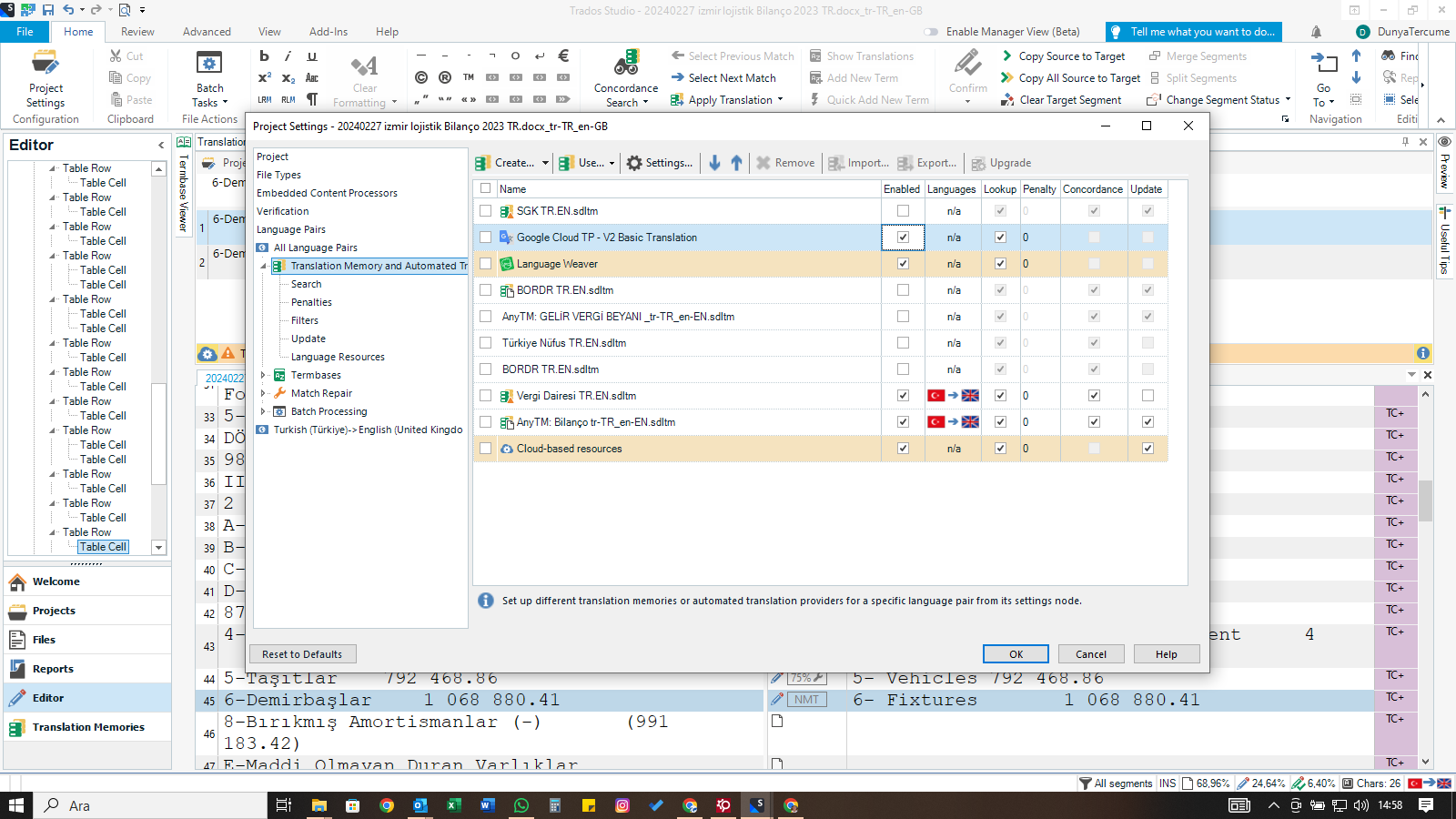1456x819 pixels.
Task: Enable BORDR TR.EN.sdltm with the globe icon
Action: click(903, 290)
